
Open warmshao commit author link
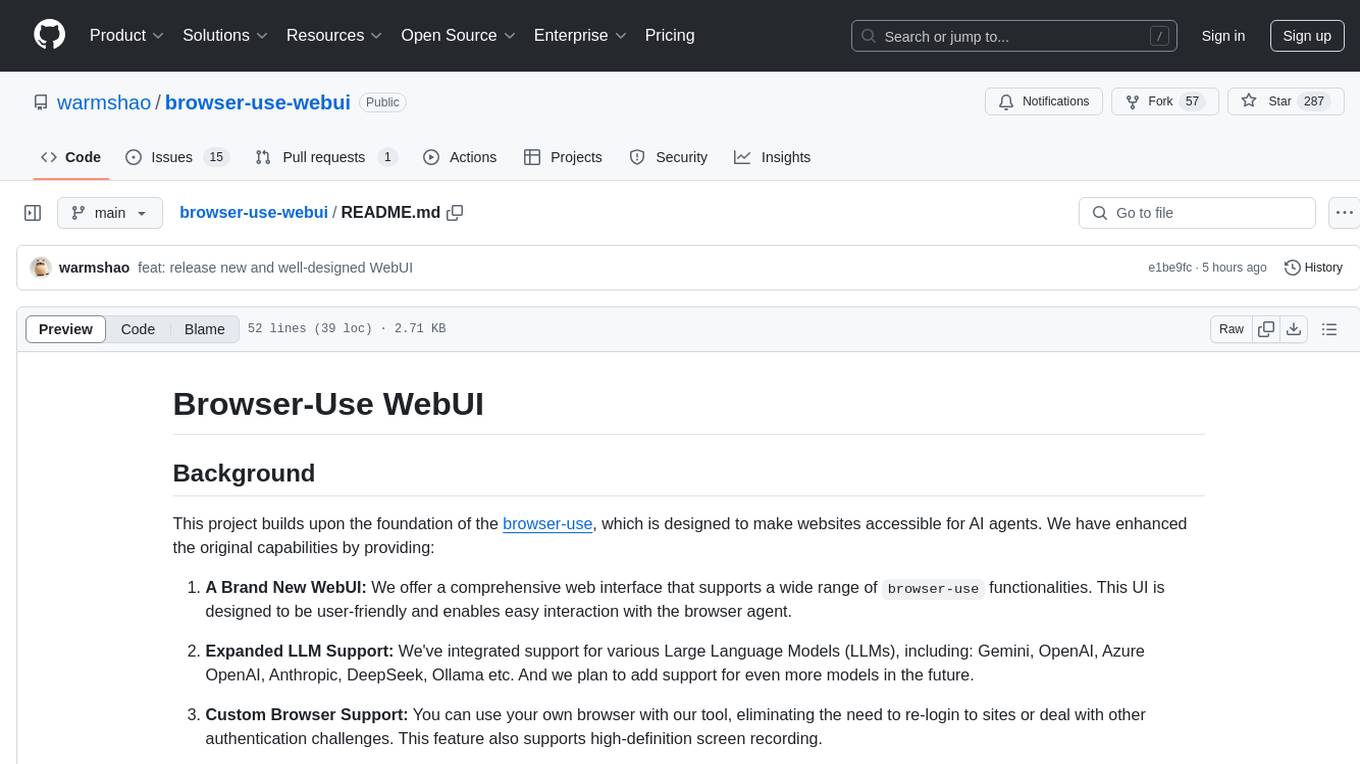click(x=94, y=267)
